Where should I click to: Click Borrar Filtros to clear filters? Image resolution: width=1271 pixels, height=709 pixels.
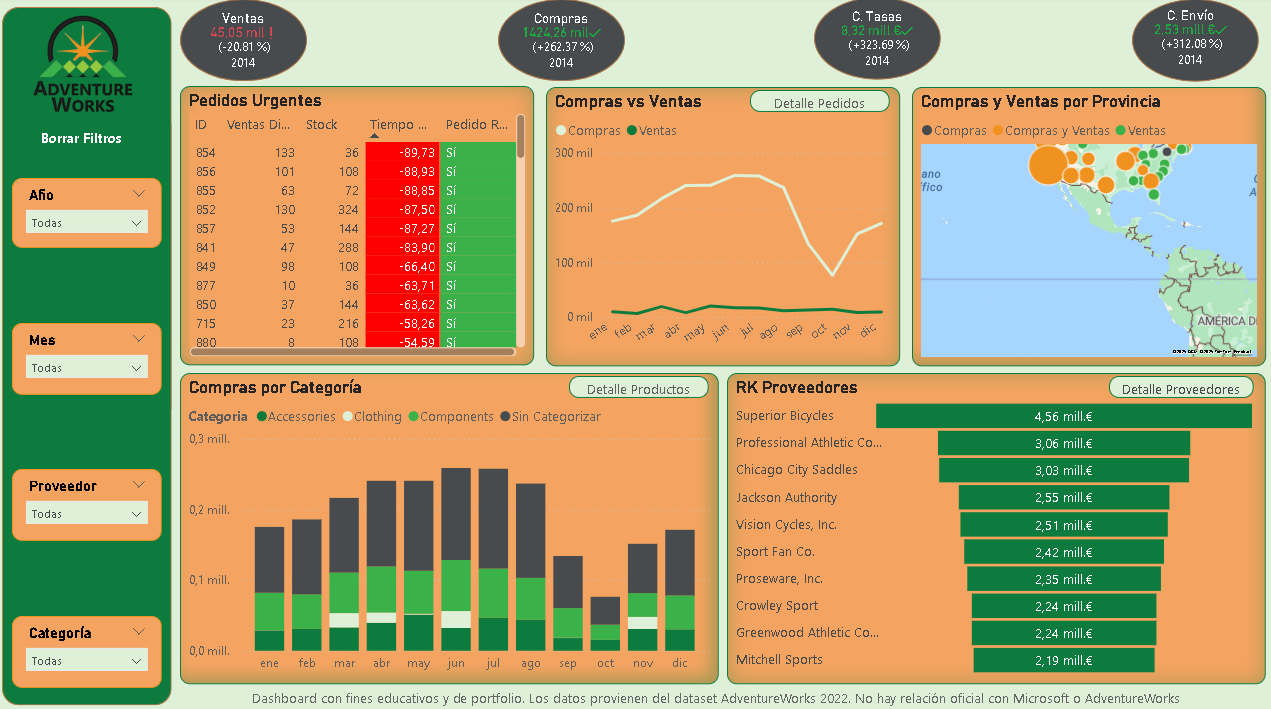[x=82, y=139]
